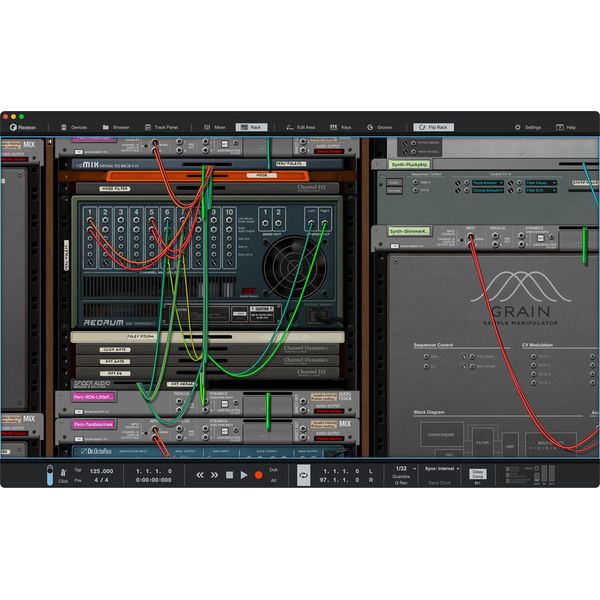Toggle metronome Pre-count
The image size is (600, 600).
click(78, 480)
